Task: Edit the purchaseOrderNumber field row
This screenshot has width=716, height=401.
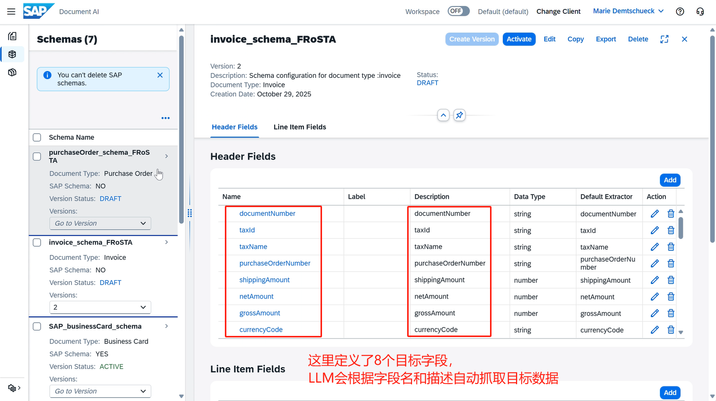Action: coord(654,264)
